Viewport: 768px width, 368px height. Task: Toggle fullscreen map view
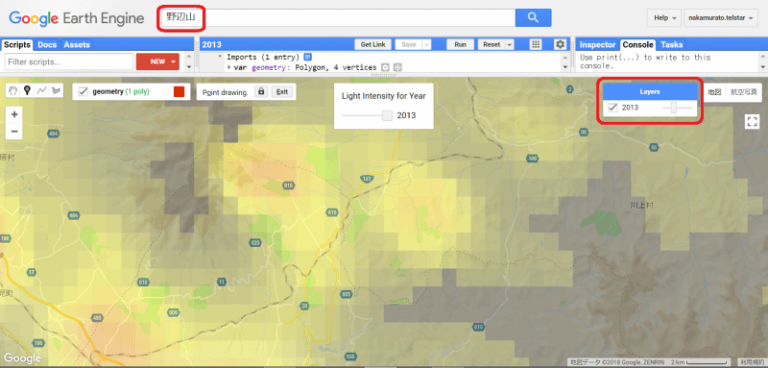tap(752, 122)
